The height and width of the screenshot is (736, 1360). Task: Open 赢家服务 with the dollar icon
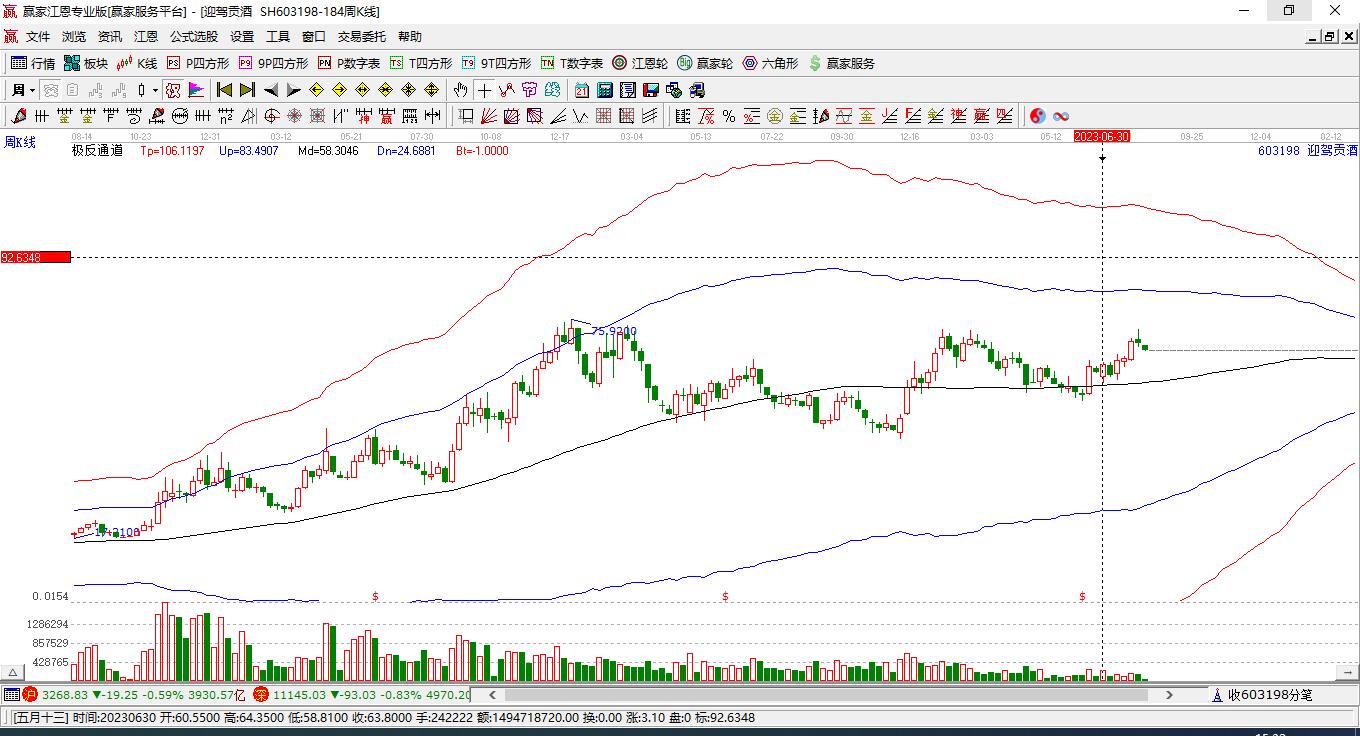click(x=841, y=63)
